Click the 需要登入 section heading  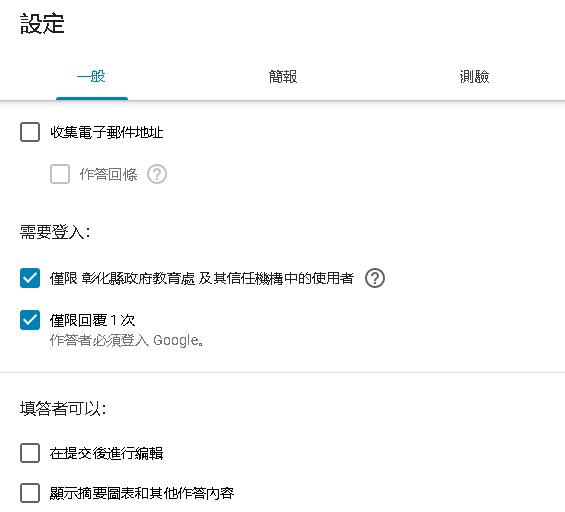click(x=55, y=232)
